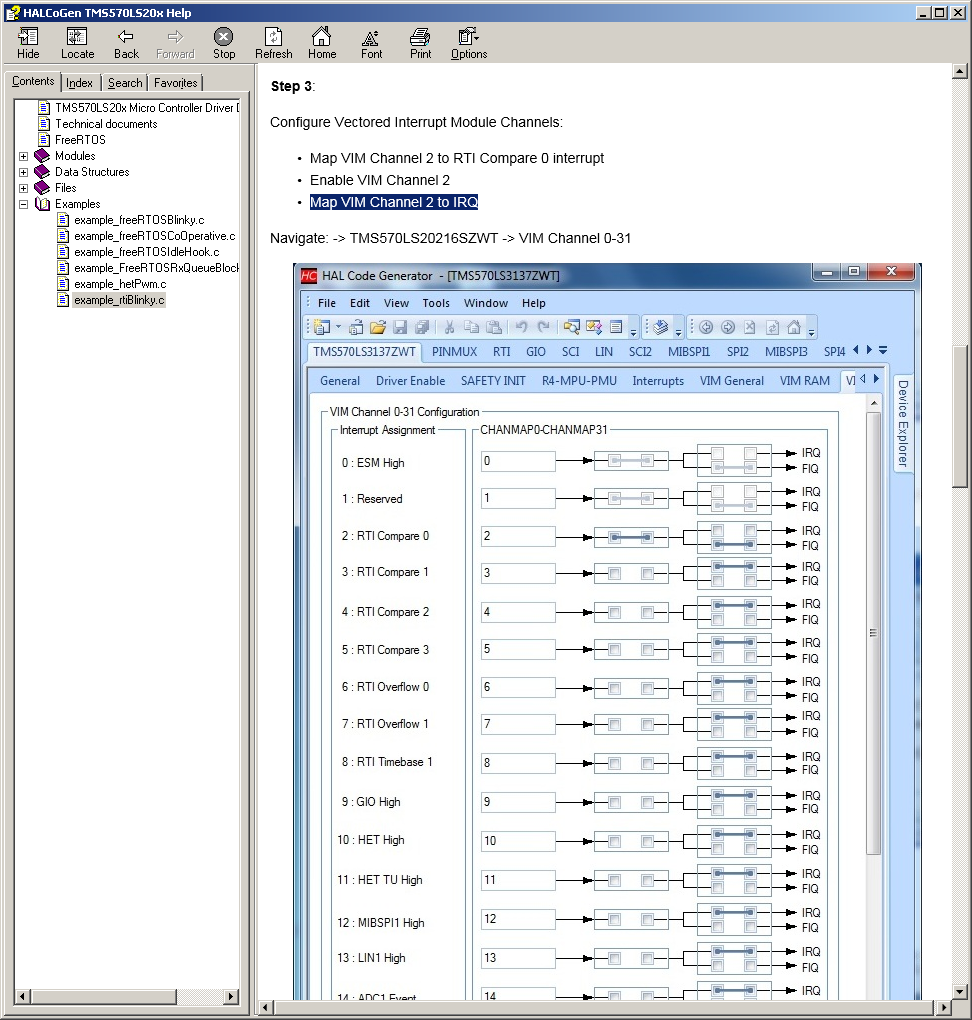Click the open Examples book icon

(x=42, y=204)
